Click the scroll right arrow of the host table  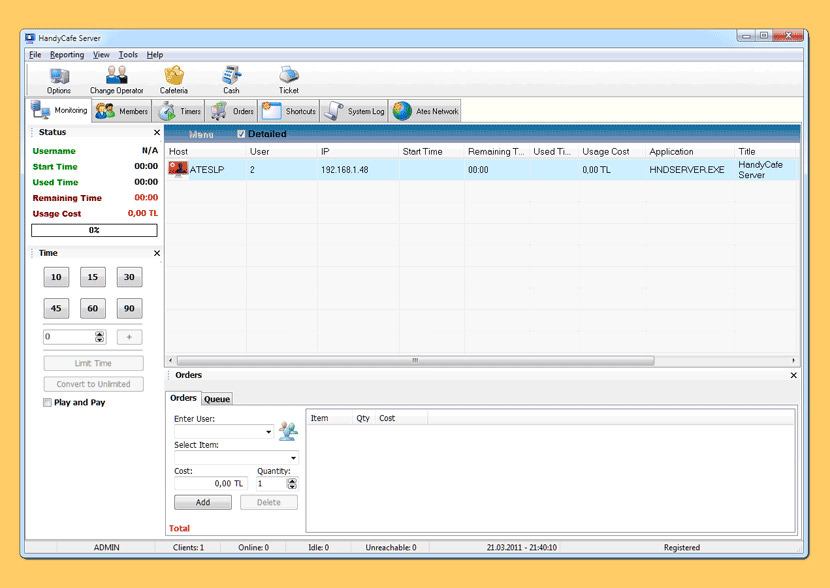click(x=793, y=360)
